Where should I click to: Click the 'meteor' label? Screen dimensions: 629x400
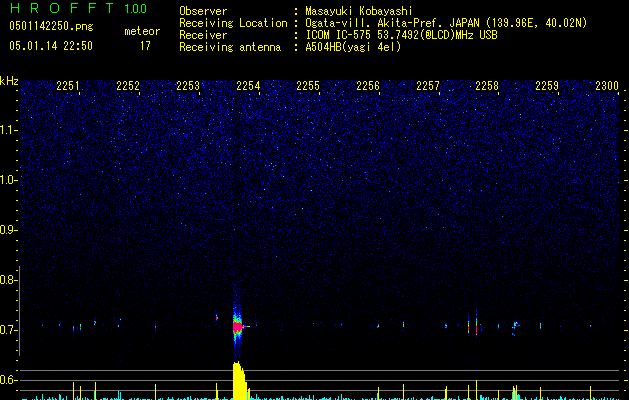pos(142,31)
